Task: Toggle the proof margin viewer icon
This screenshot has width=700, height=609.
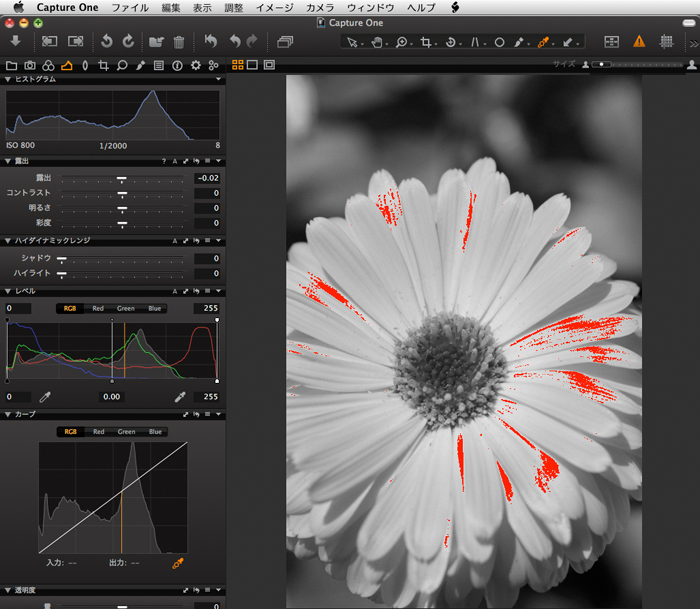Action: point(269,65)
